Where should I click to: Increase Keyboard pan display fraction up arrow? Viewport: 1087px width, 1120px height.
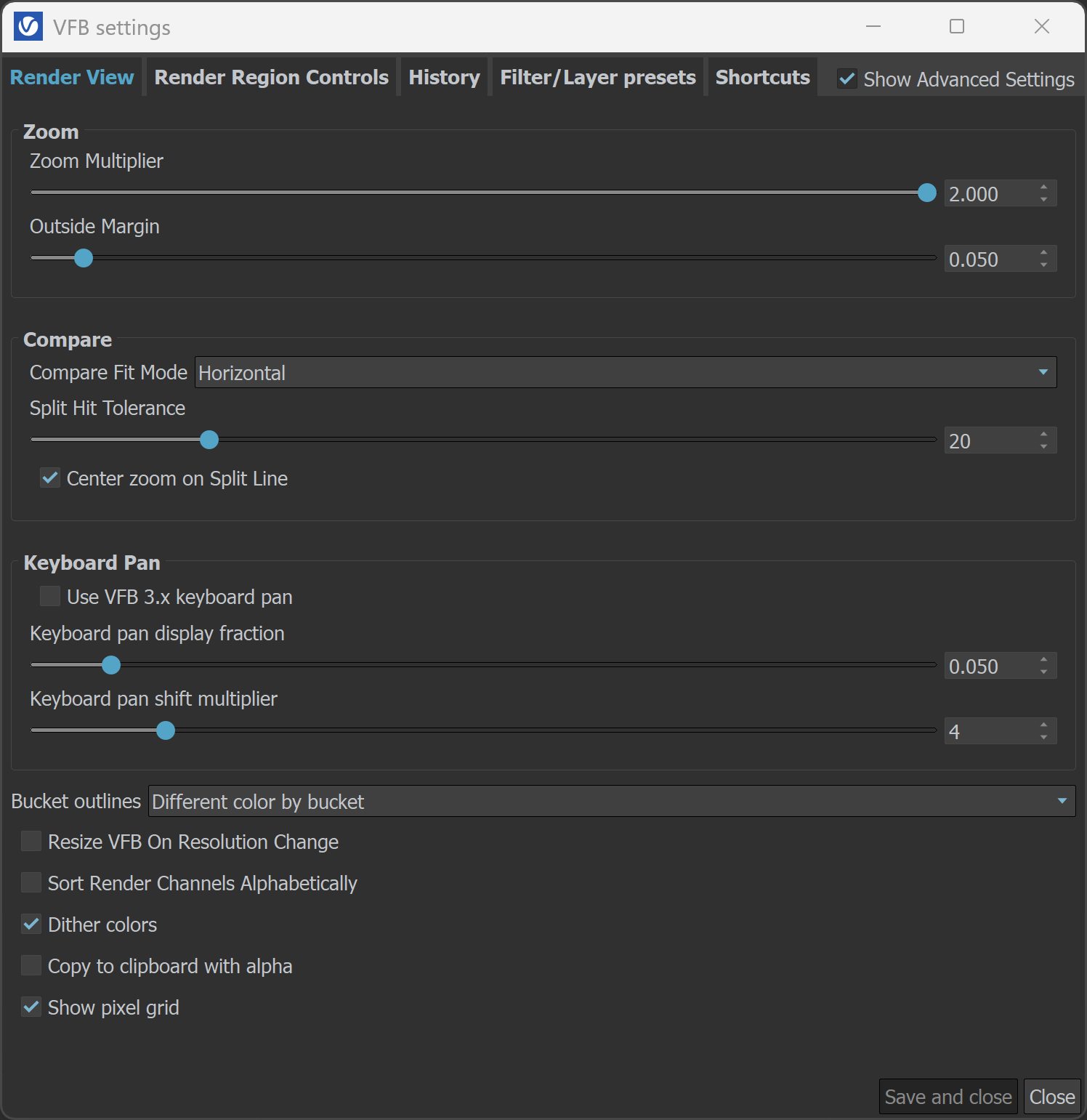tap(1043, 659)
